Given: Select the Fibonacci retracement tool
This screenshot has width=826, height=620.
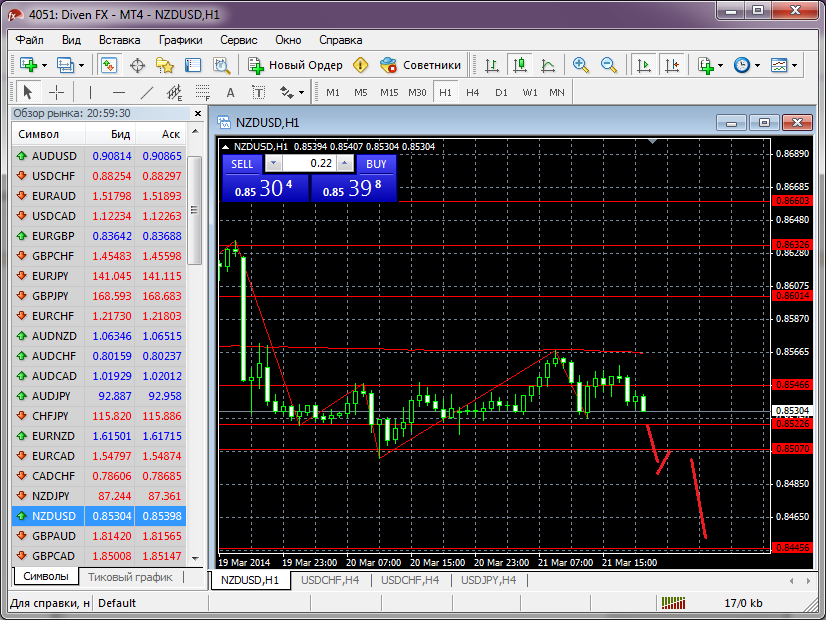Looking at the screenshot, I should [x=203, y=92].
